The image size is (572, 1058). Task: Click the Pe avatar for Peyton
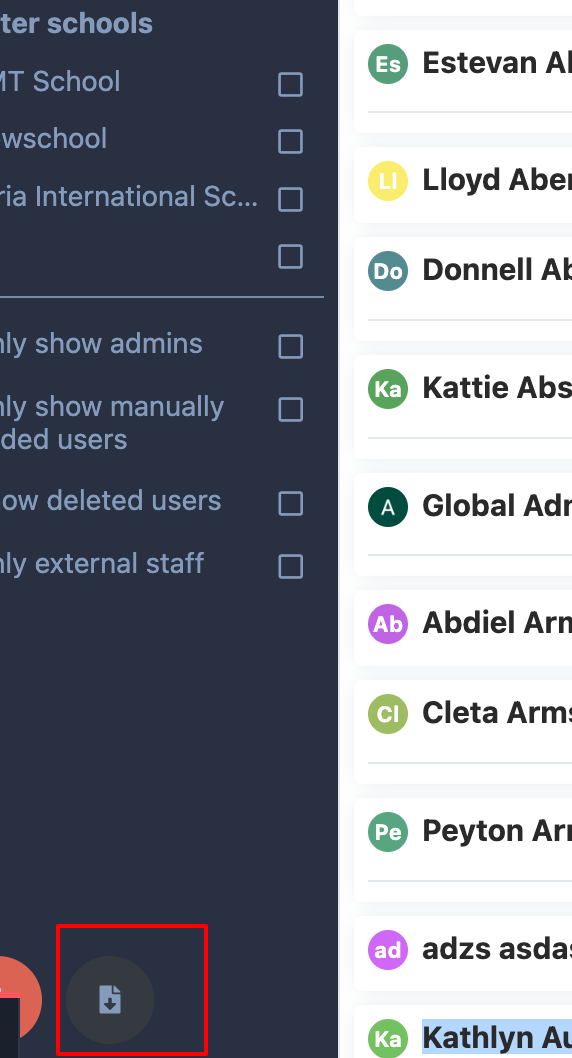(388, 831)
